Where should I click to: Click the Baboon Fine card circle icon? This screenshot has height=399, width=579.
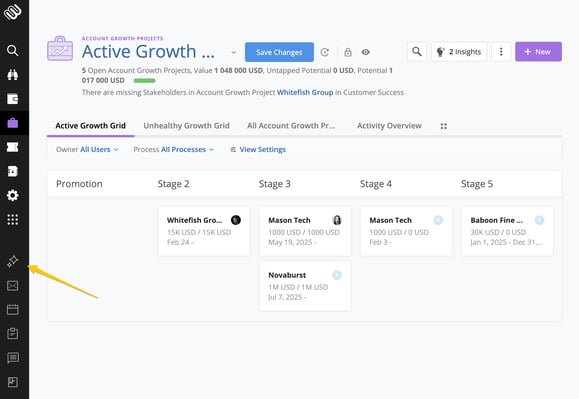click(539, 220)
